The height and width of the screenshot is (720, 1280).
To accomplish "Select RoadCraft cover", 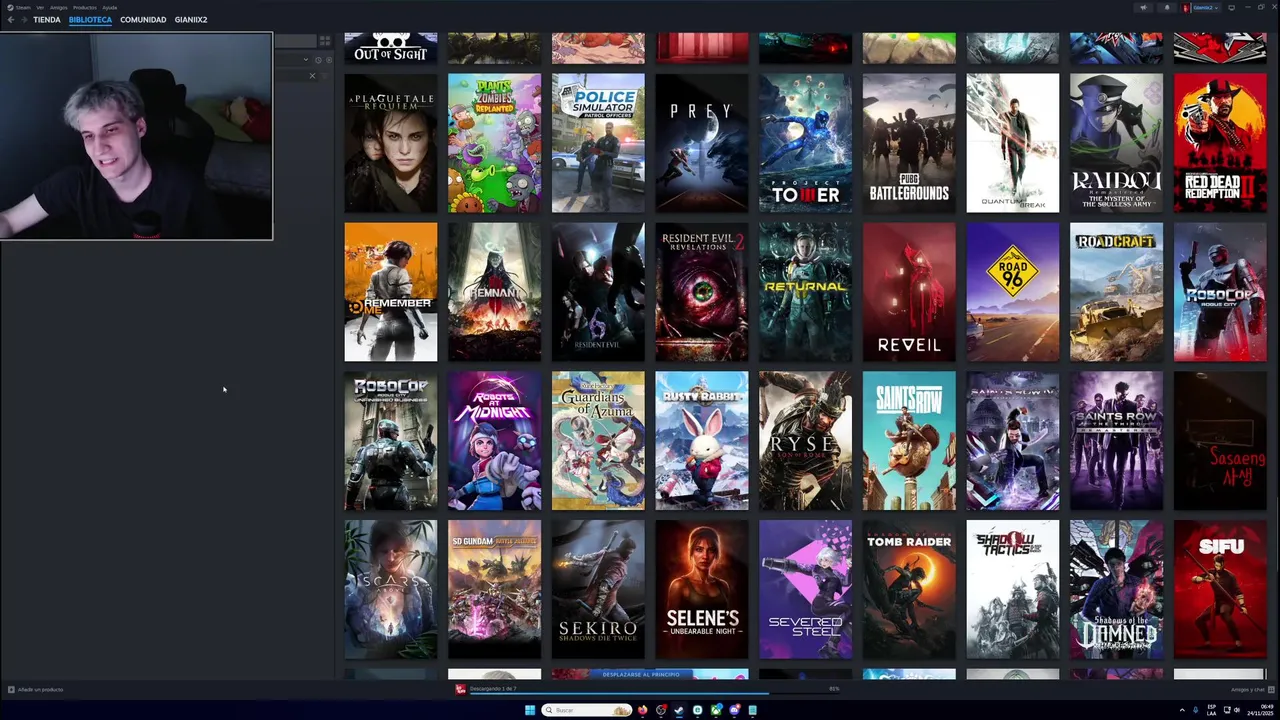I will click(x=1116, y=292).
